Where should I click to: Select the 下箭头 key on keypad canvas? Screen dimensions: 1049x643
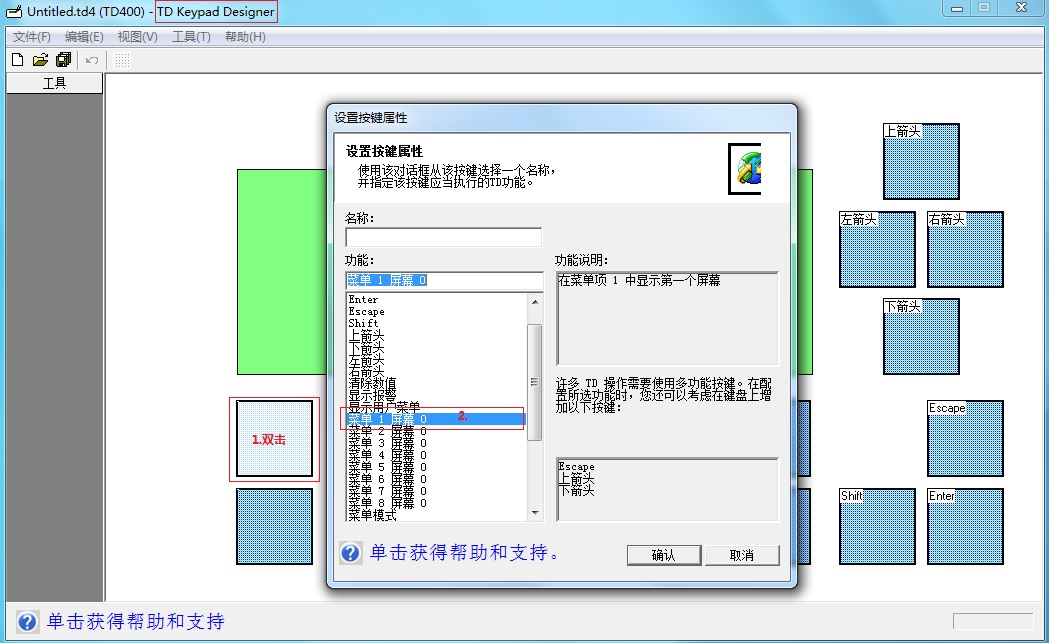click(921, 337)
